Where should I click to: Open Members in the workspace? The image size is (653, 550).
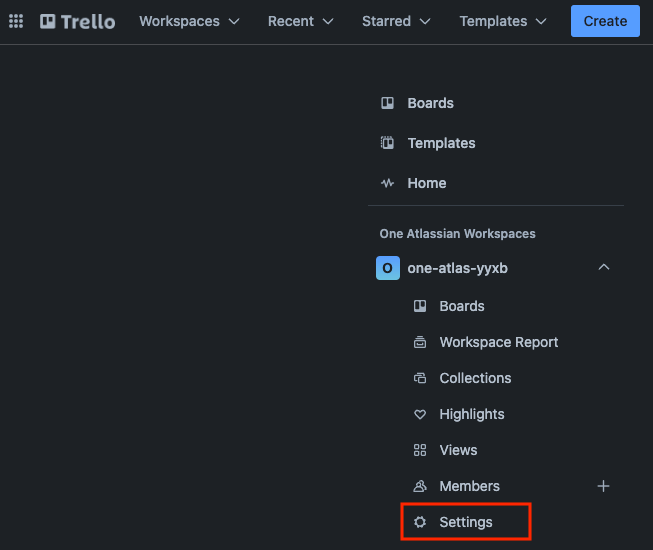coord(469,486)
